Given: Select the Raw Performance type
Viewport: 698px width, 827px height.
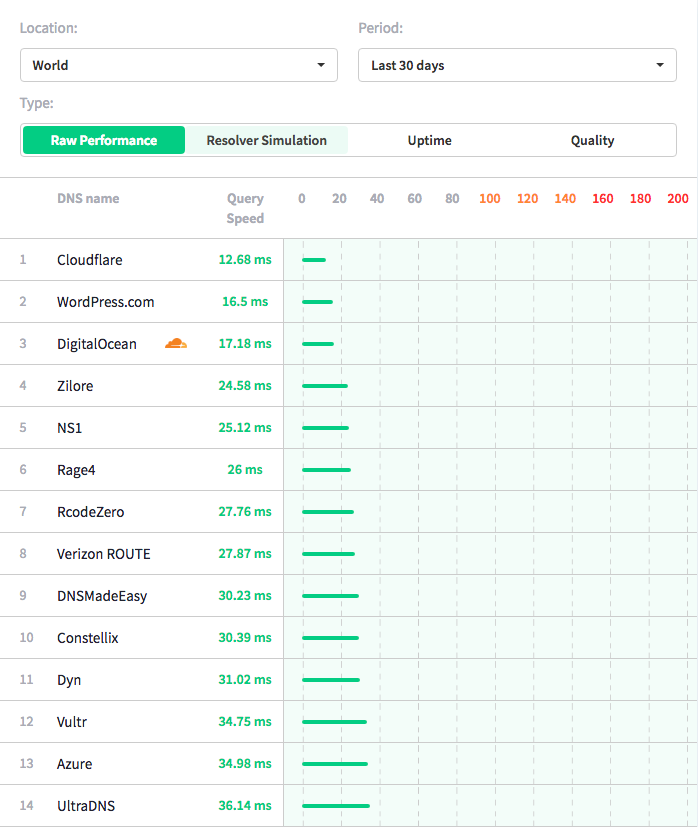Looking at the screenshot, I should tap(104, 140).
